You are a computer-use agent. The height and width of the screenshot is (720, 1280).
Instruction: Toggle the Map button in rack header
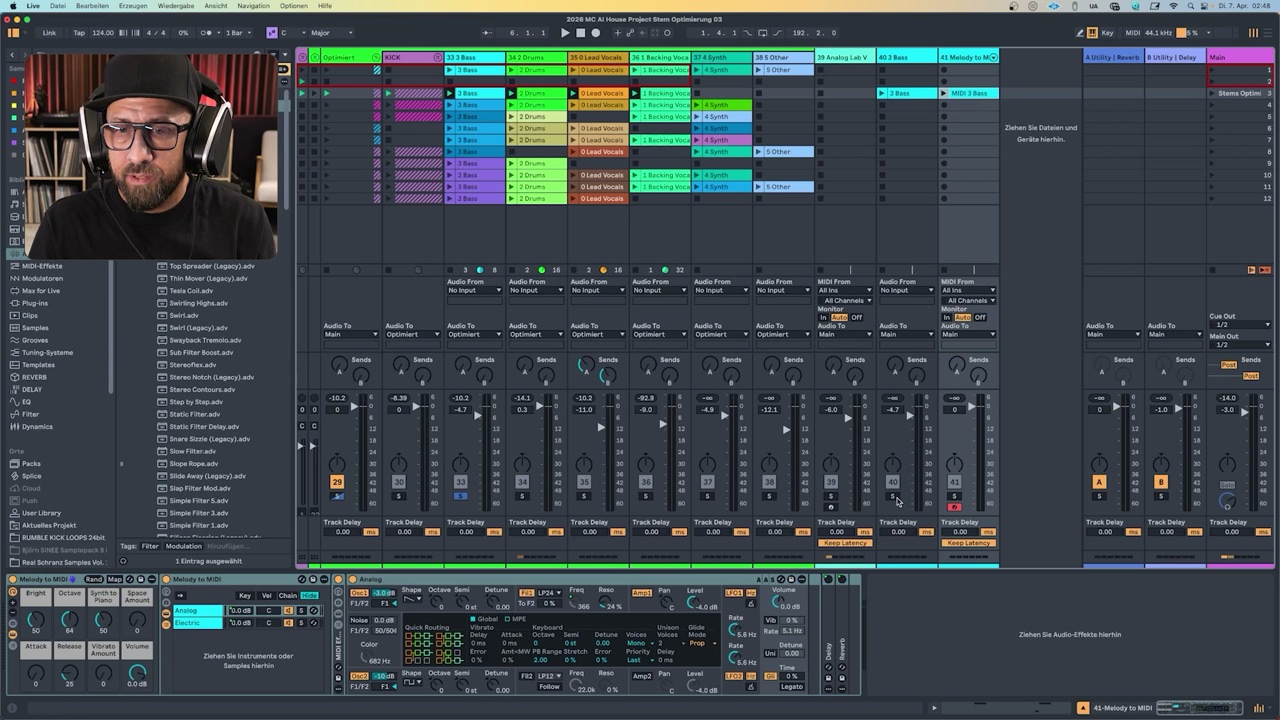click(115, 580)
